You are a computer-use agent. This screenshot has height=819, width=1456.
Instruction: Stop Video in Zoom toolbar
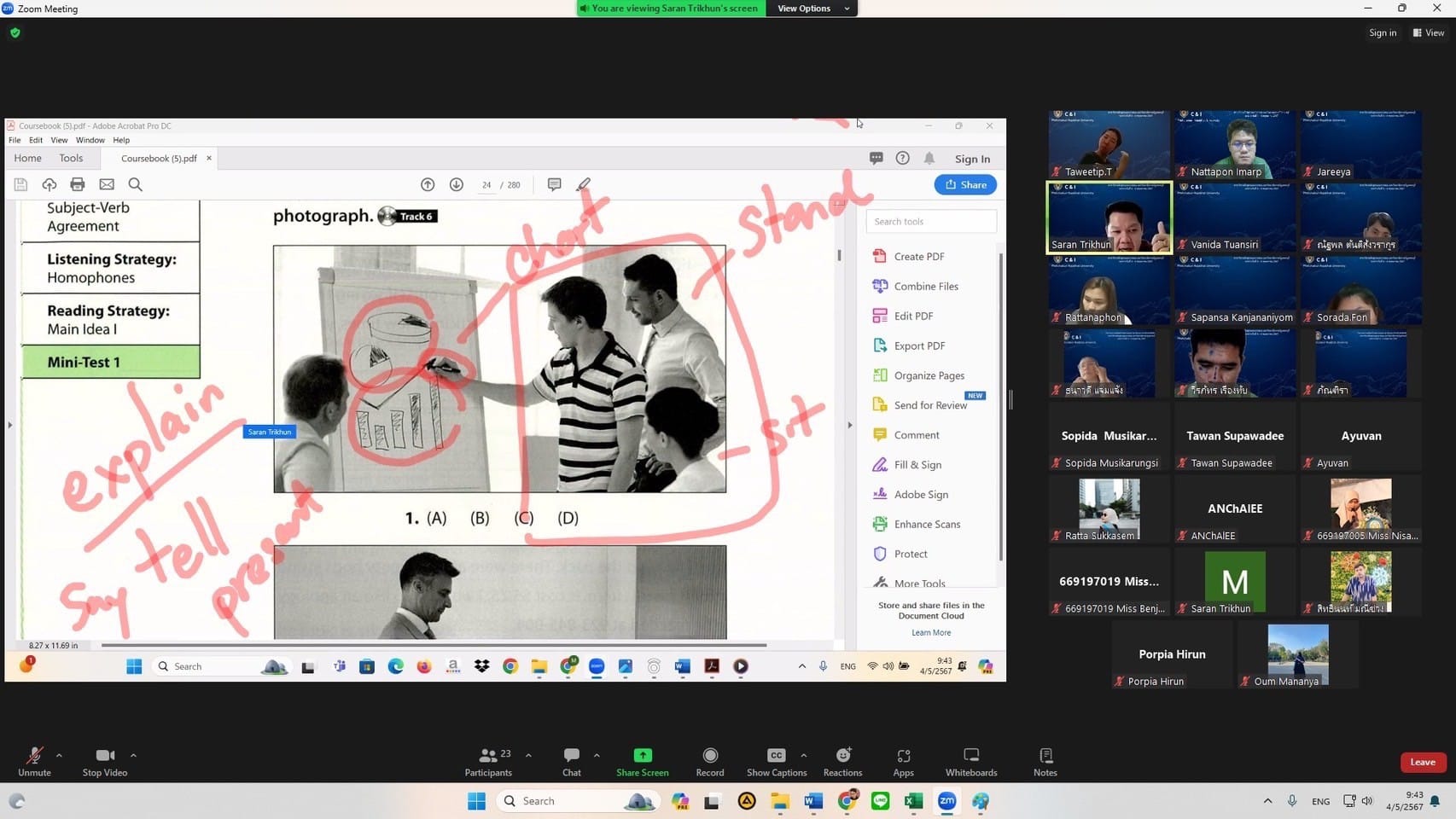pos(105,761)
